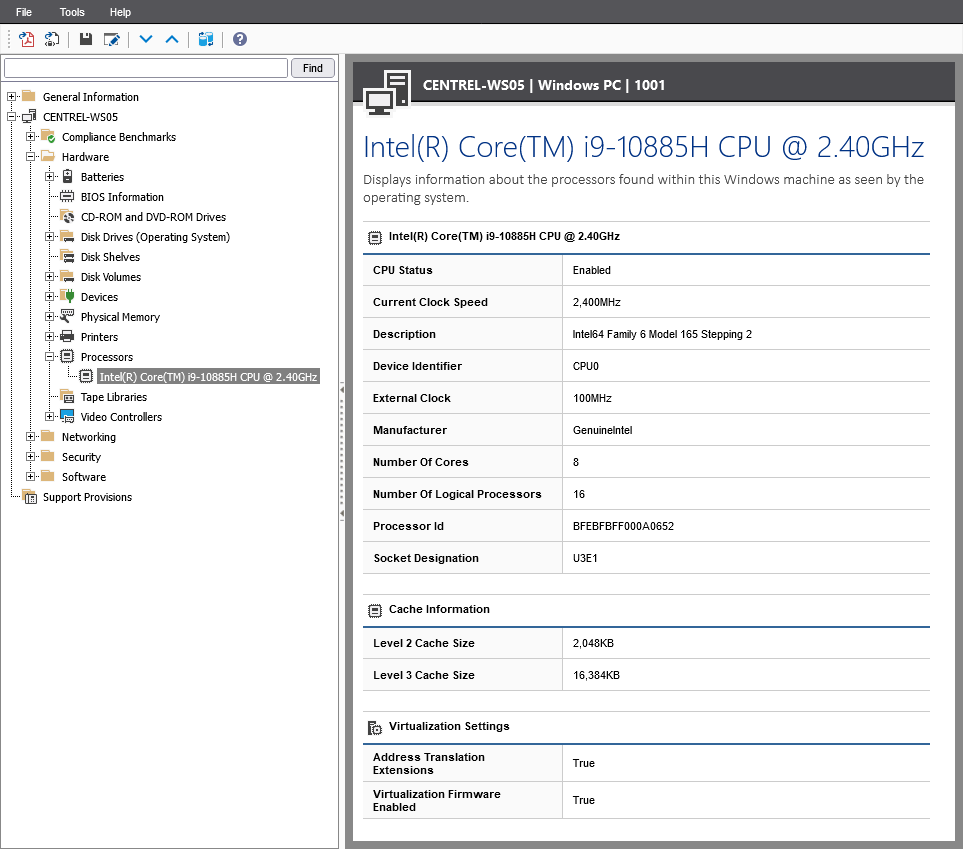
Task: Click the Socket Designation value U3E1
Action: (x=585, y=558)
